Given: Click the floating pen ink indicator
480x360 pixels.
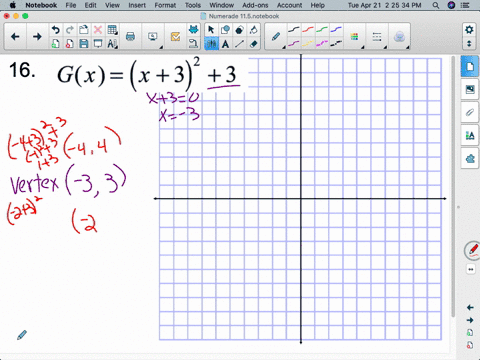Looking at the screenshot, I should (473, 251).
